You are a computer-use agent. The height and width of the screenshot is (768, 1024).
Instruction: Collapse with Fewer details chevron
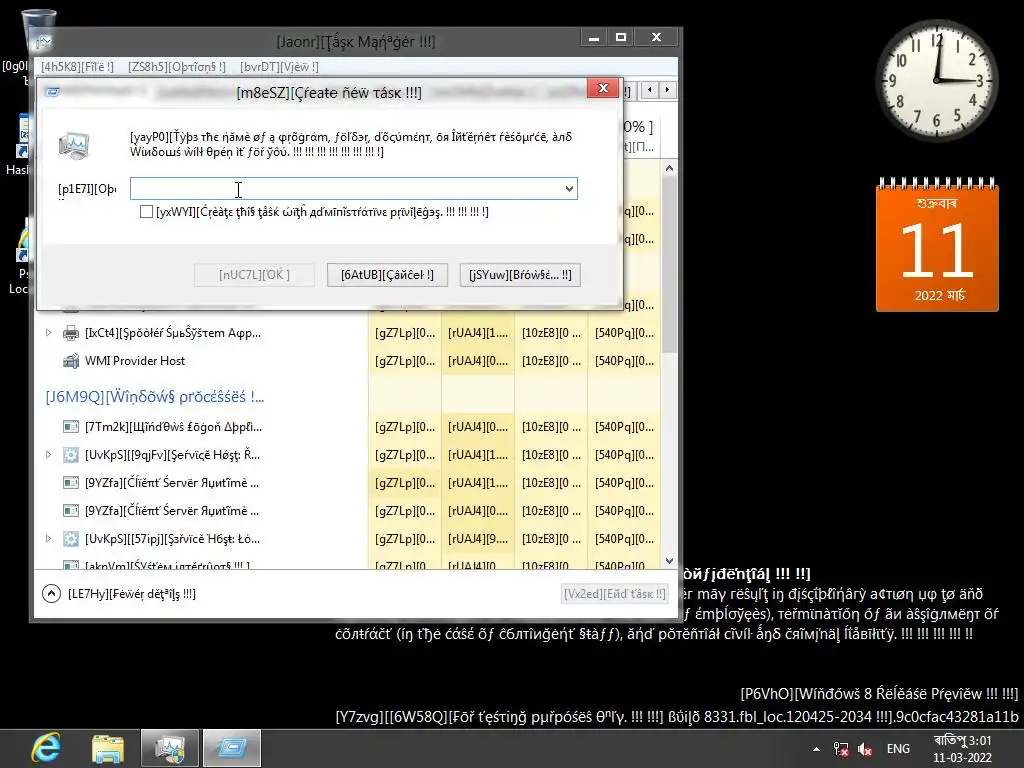(x=51, y=594)
